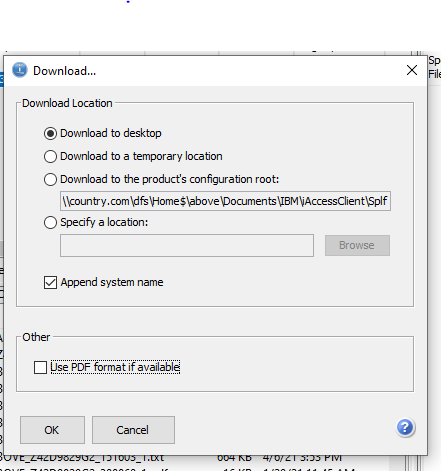Screen dimensions: 441x471
Task: Click the Other group label
Action: tap(36, 337)
